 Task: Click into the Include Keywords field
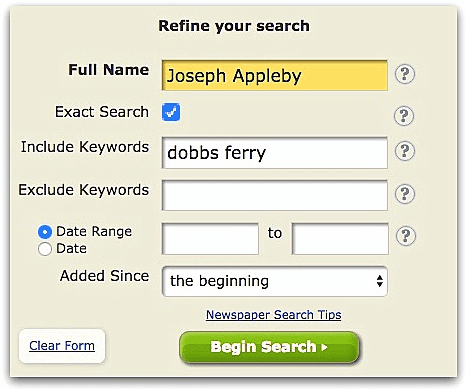click(275, 153)
